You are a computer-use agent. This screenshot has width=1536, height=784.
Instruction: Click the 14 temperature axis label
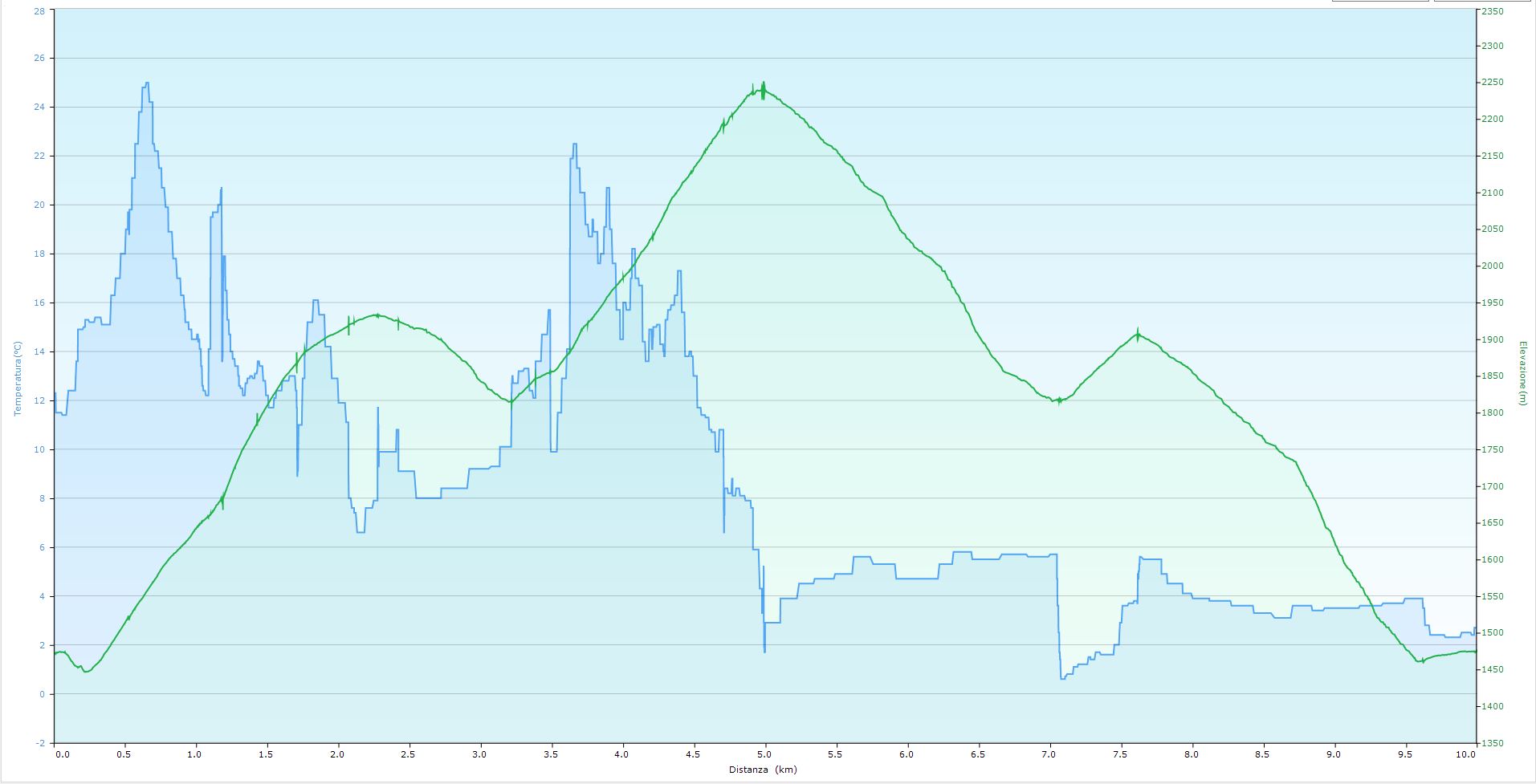point(39,352)
